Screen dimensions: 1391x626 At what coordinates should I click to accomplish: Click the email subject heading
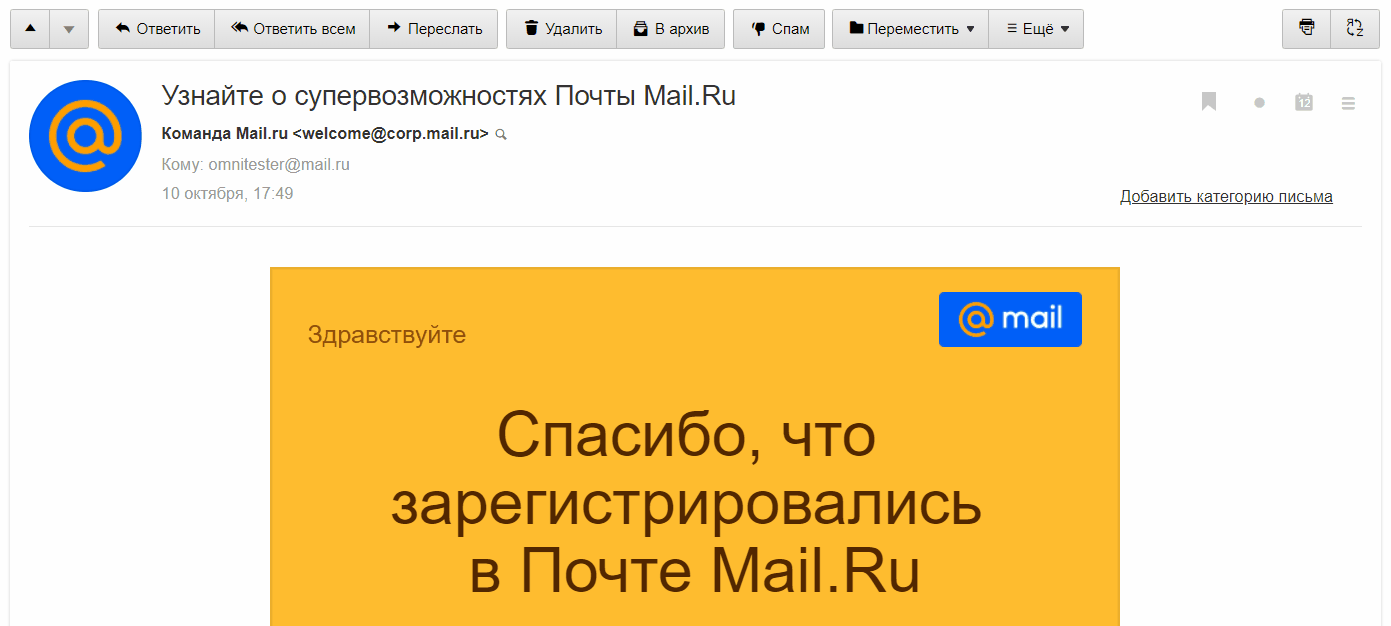point(449,96)
